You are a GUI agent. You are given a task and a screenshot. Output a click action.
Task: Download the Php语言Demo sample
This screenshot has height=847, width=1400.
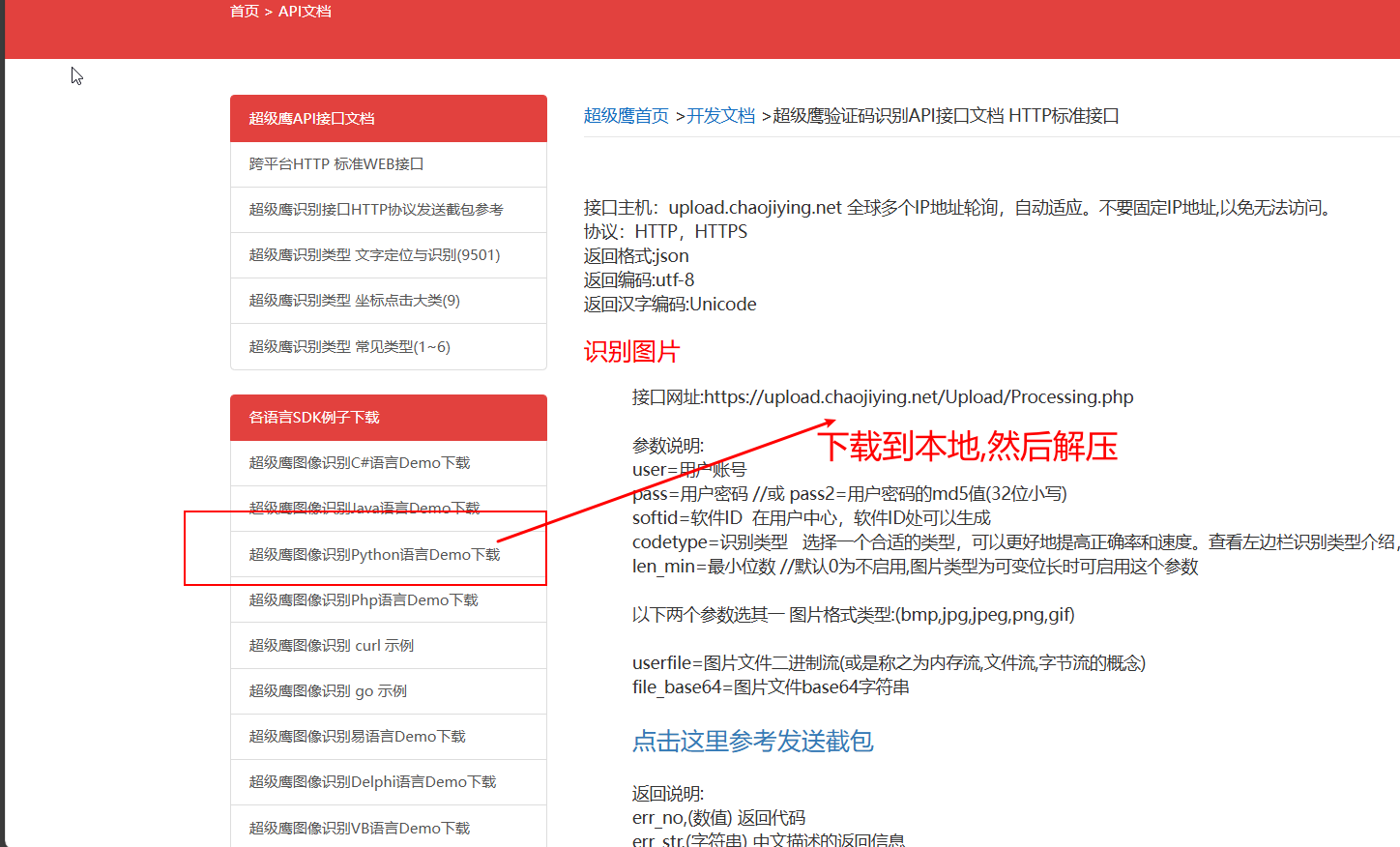click(363, 600)
